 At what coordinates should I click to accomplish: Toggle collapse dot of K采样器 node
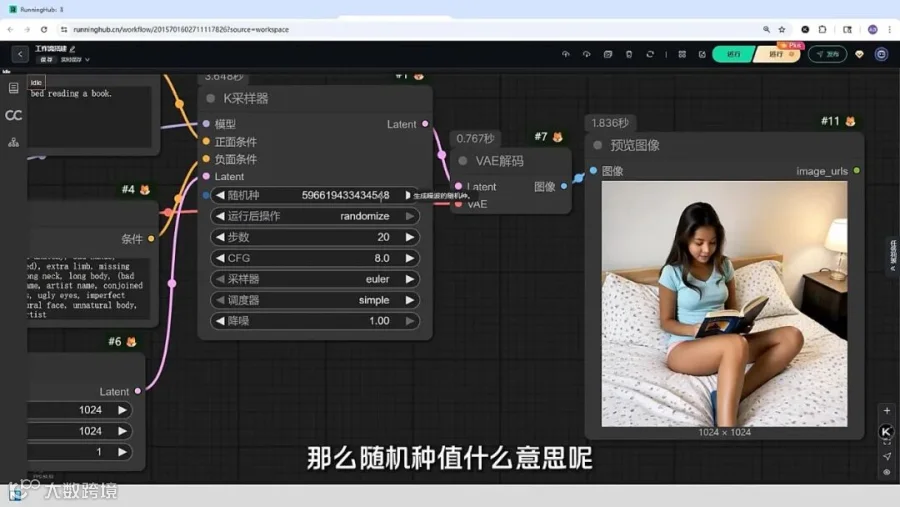click(x=211, y=98)
